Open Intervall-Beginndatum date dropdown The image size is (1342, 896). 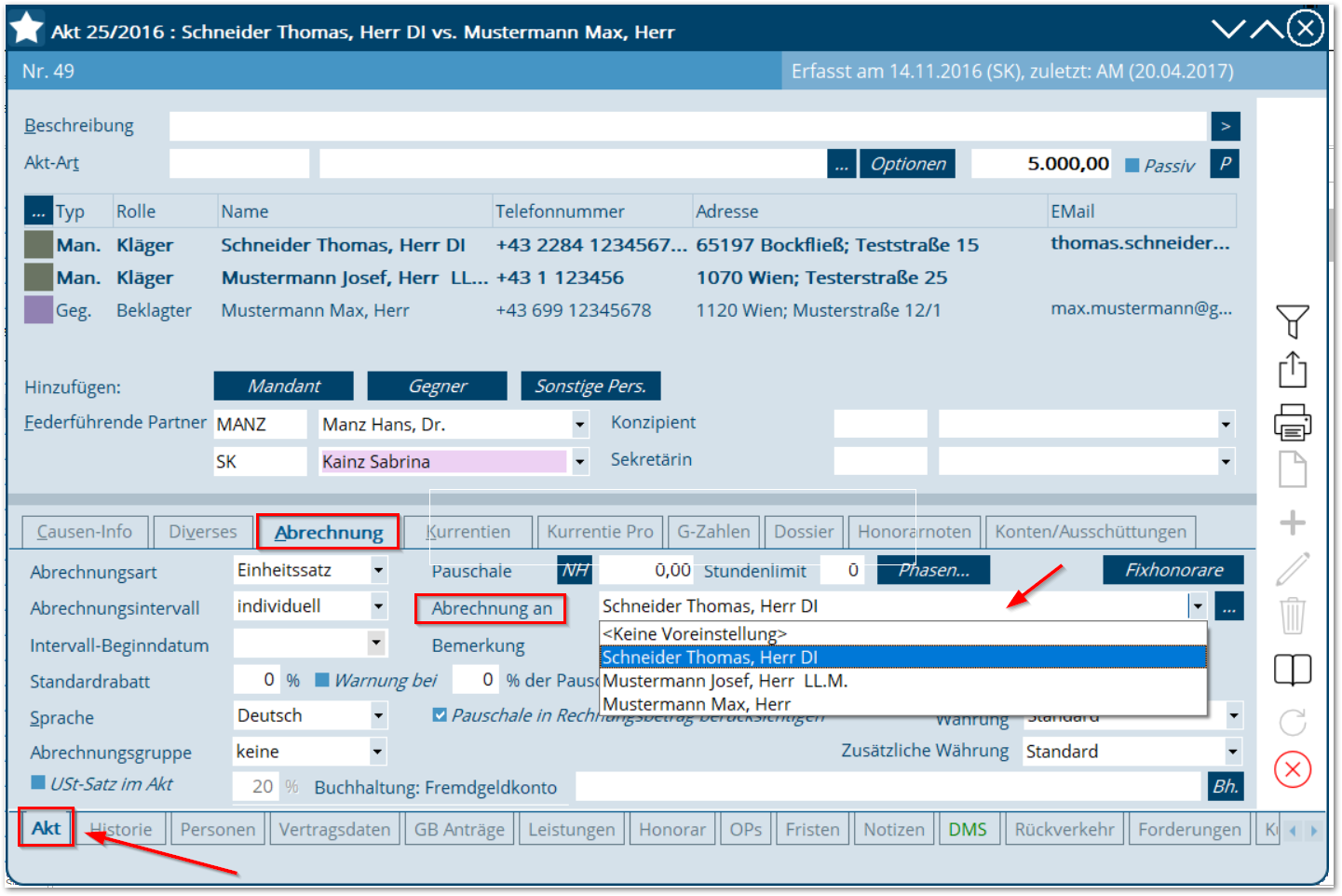click(375, 643)
